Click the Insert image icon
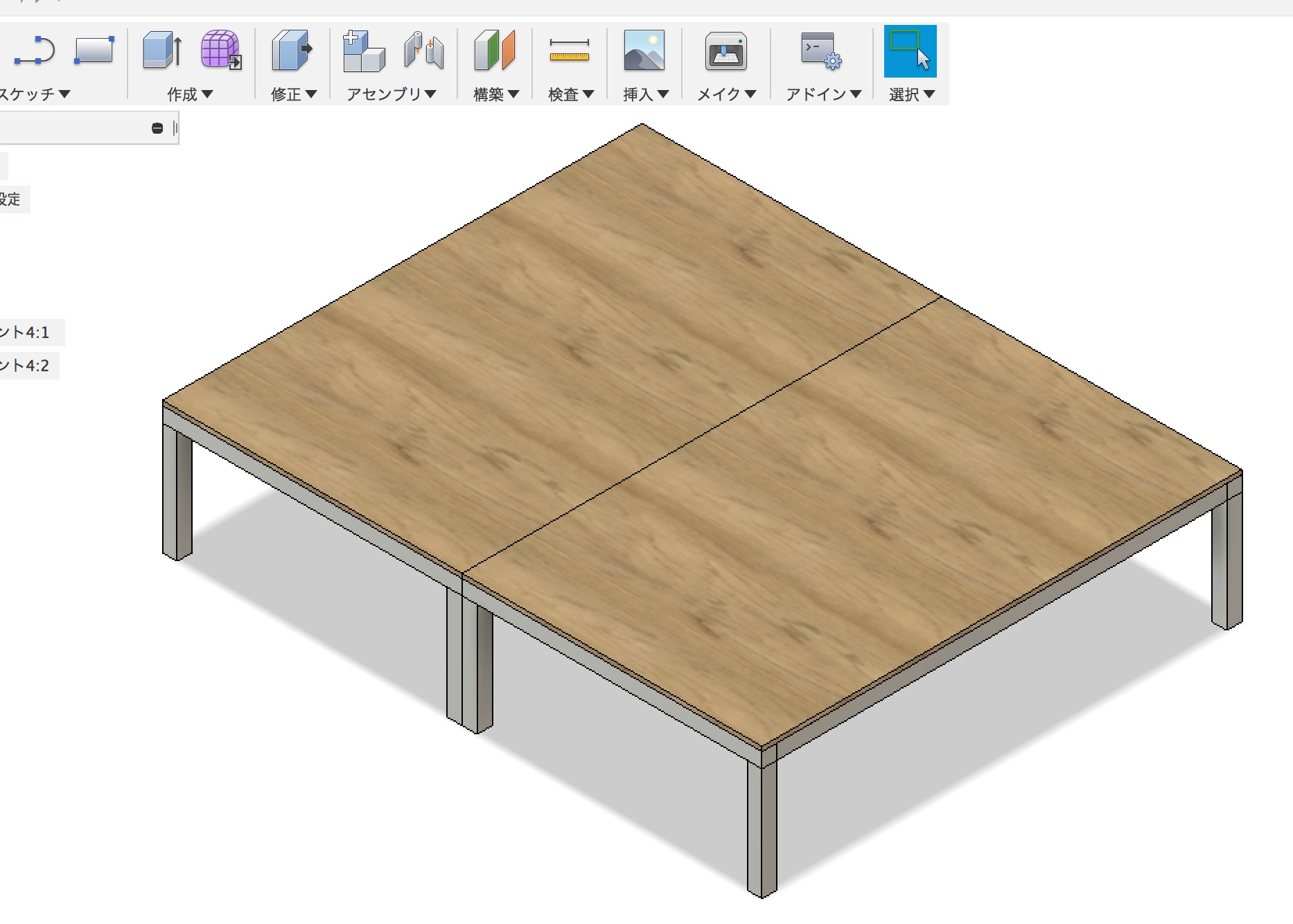This screenshot has width=1293, height=924. tap(644, 51)
